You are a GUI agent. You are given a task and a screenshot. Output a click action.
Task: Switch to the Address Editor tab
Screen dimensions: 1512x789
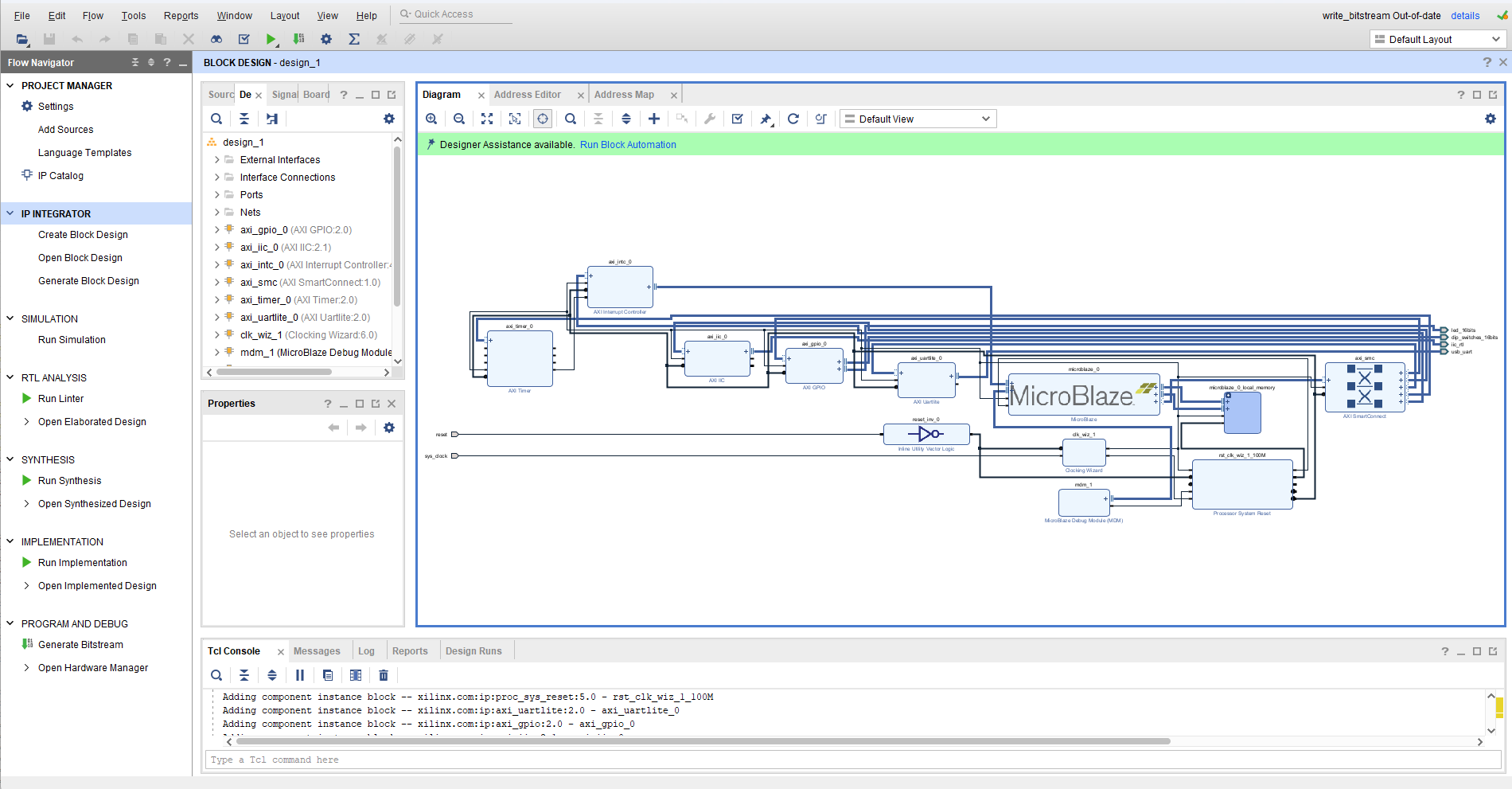pyautogui.click(x=527, y=95)
